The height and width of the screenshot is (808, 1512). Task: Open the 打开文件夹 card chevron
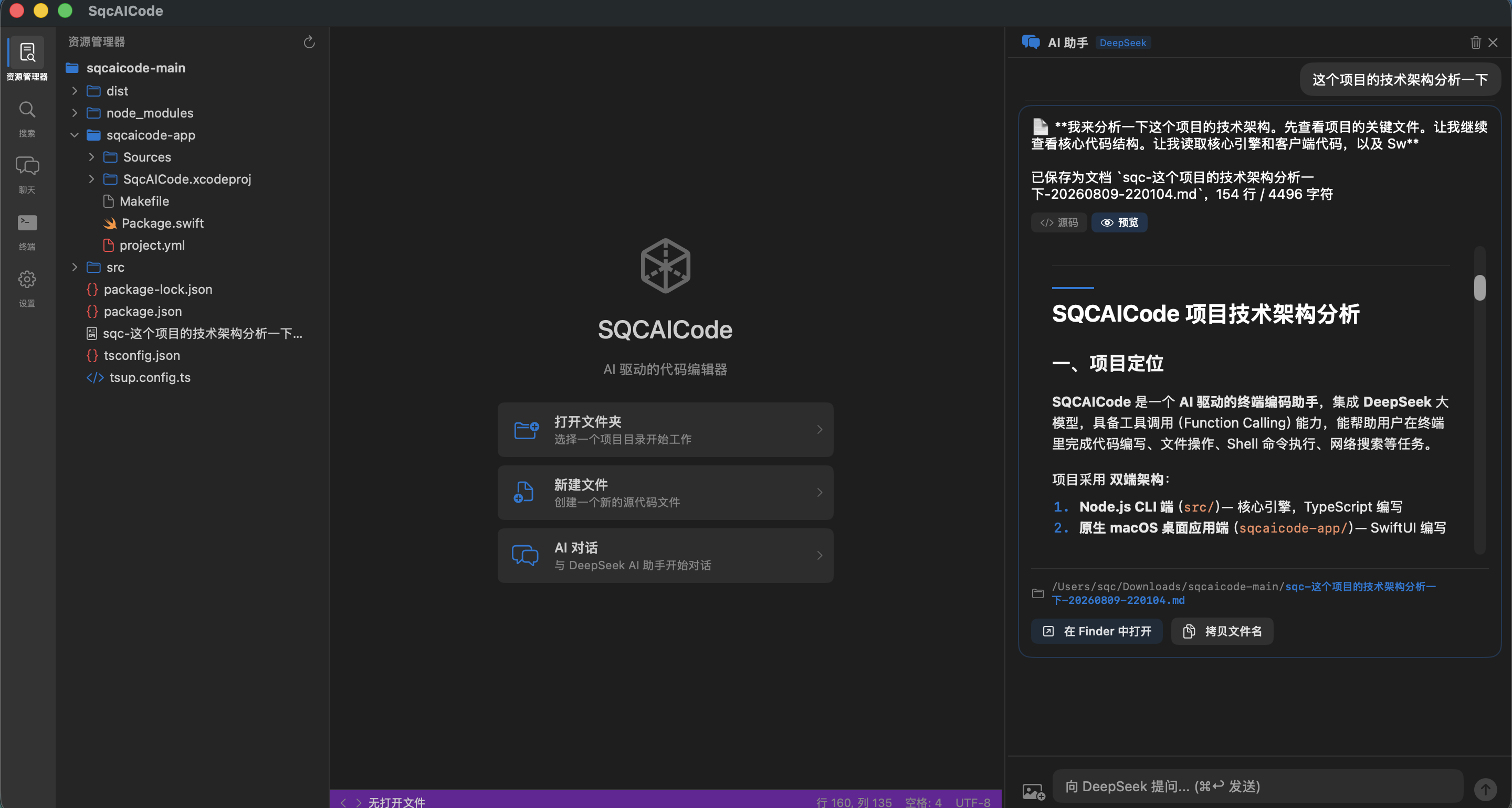[820, 430]
